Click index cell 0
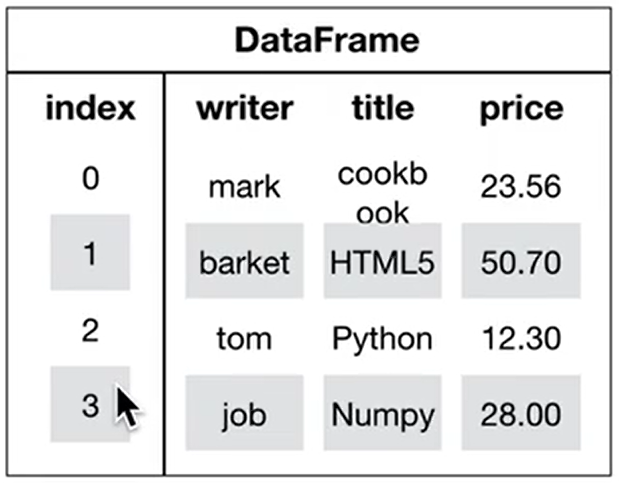The height and width of the screenshot is (483, 619). coord(90,178)
